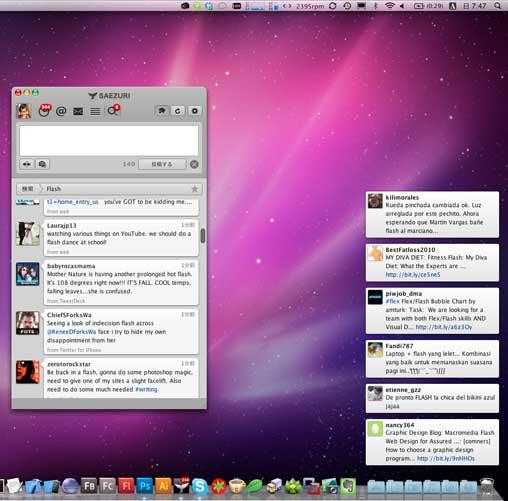508x501 pixels.
Task: Click the Fandi787 notification popup
Action: 432,359
